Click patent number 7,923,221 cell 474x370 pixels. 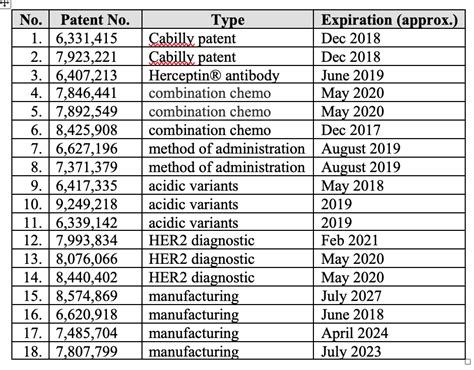pyautogui.click(x=95, y=57)
